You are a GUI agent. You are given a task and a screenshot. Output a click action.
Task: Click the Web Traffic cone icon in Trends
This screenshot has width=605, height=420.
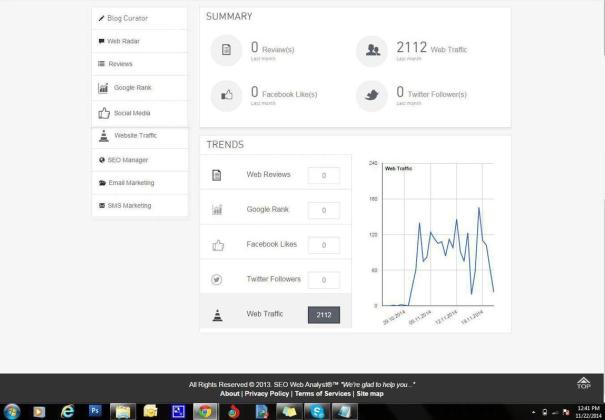click(217, 314)
